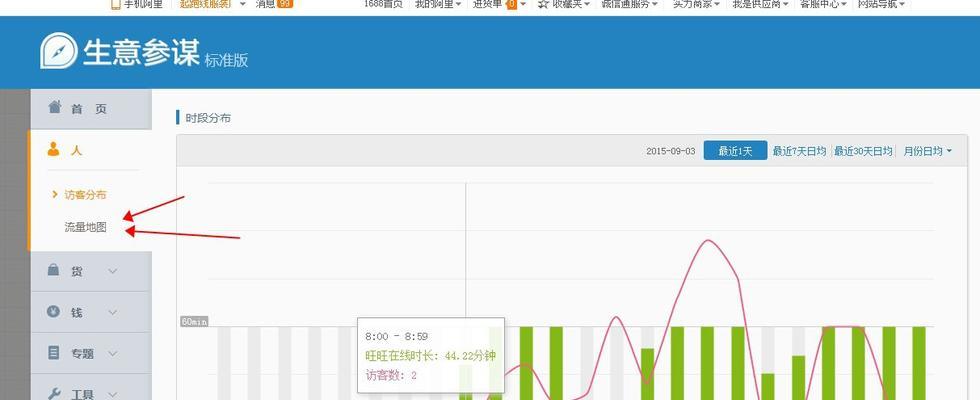
Task: Click the 生意参谋 title text
Action: 141,52
